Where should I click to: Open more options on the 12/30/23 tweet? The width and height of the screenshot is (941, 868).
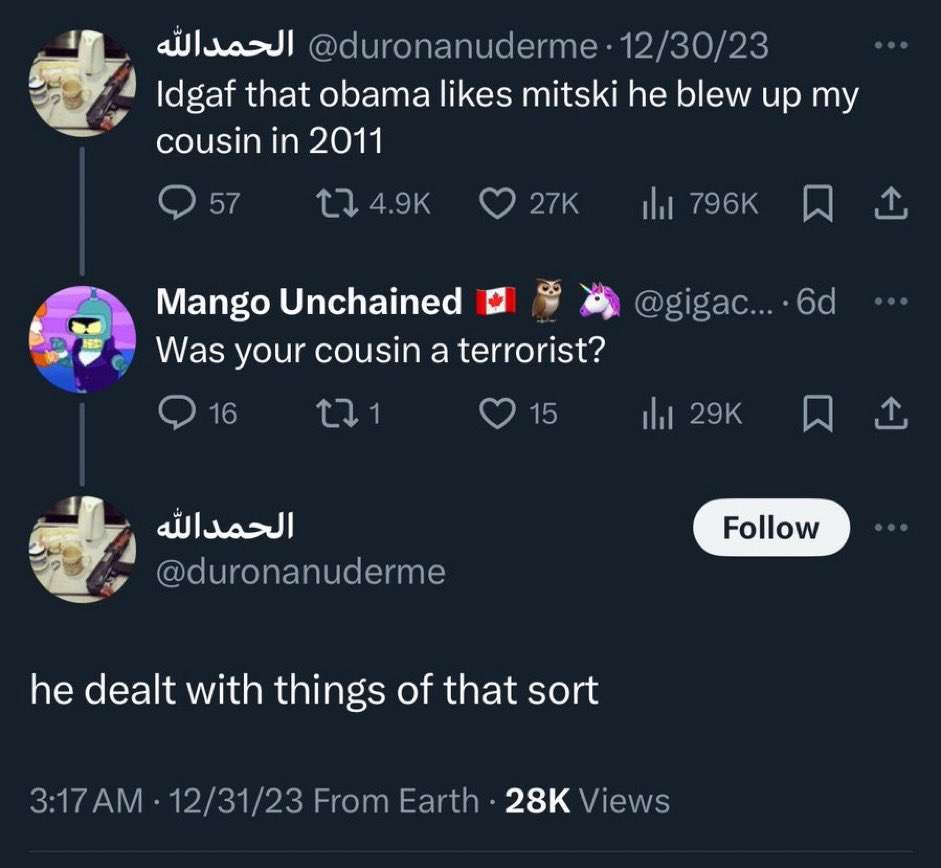click(891, 45)
